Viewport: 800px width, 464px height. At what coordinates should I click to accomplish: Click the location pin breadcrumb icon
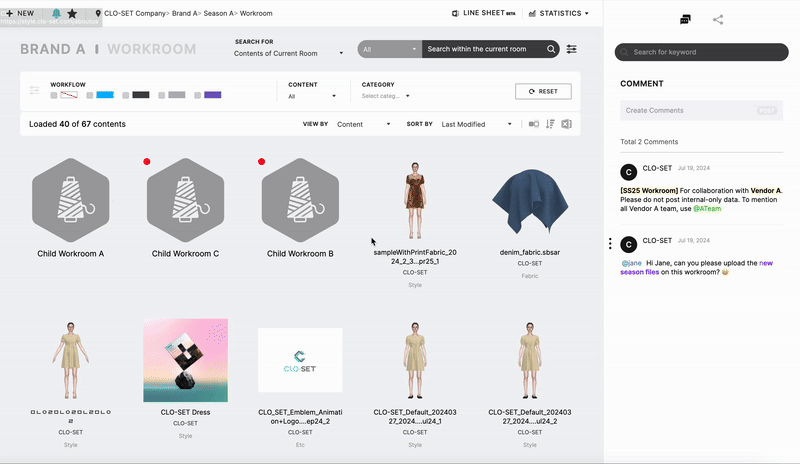[98, 13]
